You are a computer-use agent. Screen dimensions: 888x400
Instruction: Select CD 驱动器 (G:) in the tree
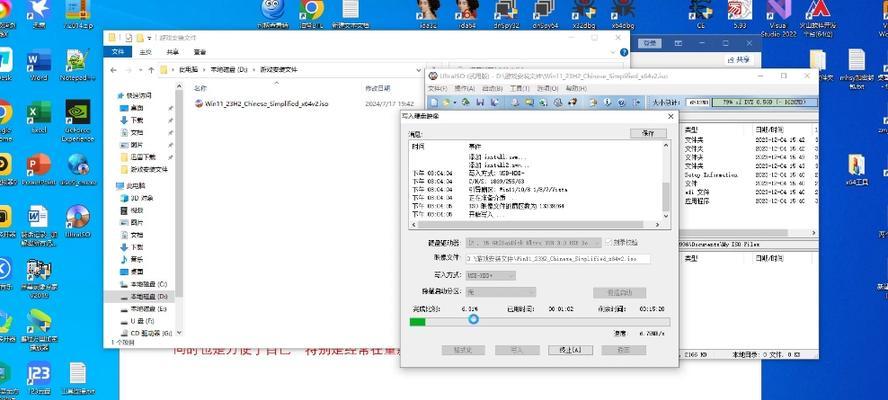coord(146,334)
